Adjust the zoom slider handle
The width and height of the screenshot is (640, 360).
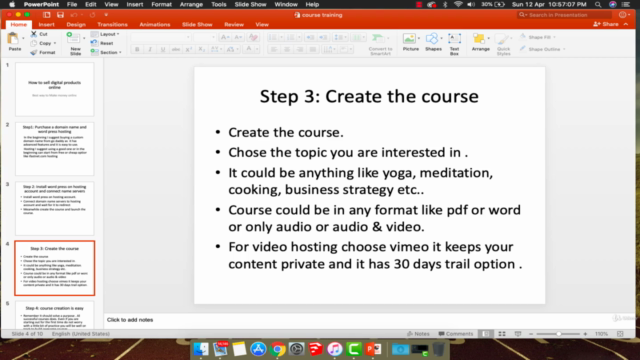pyautogui.click(x=558, y=334)
